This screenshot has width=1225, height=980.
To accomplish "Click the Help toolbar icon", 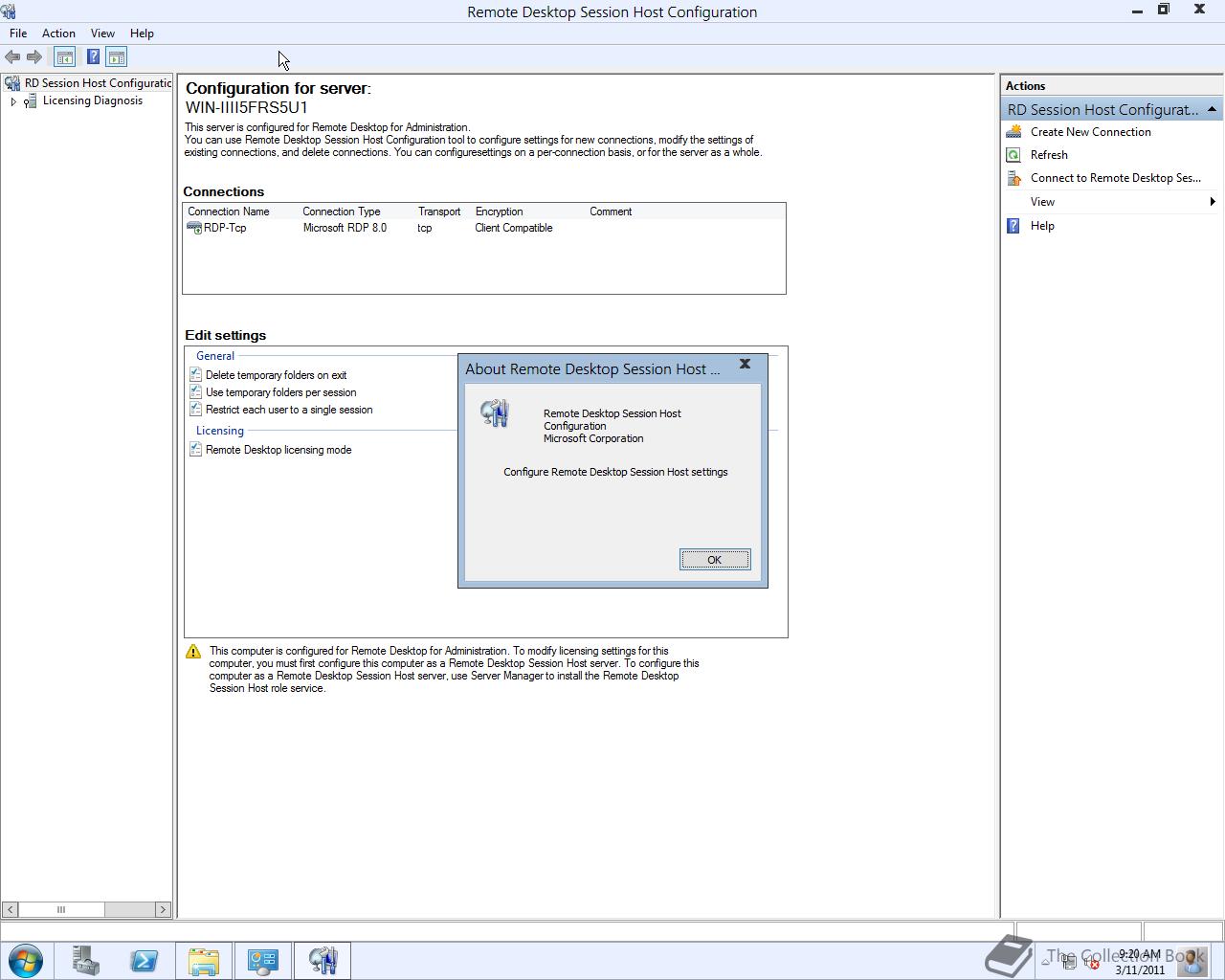I will pyautogui.click(x=93, y=57).
